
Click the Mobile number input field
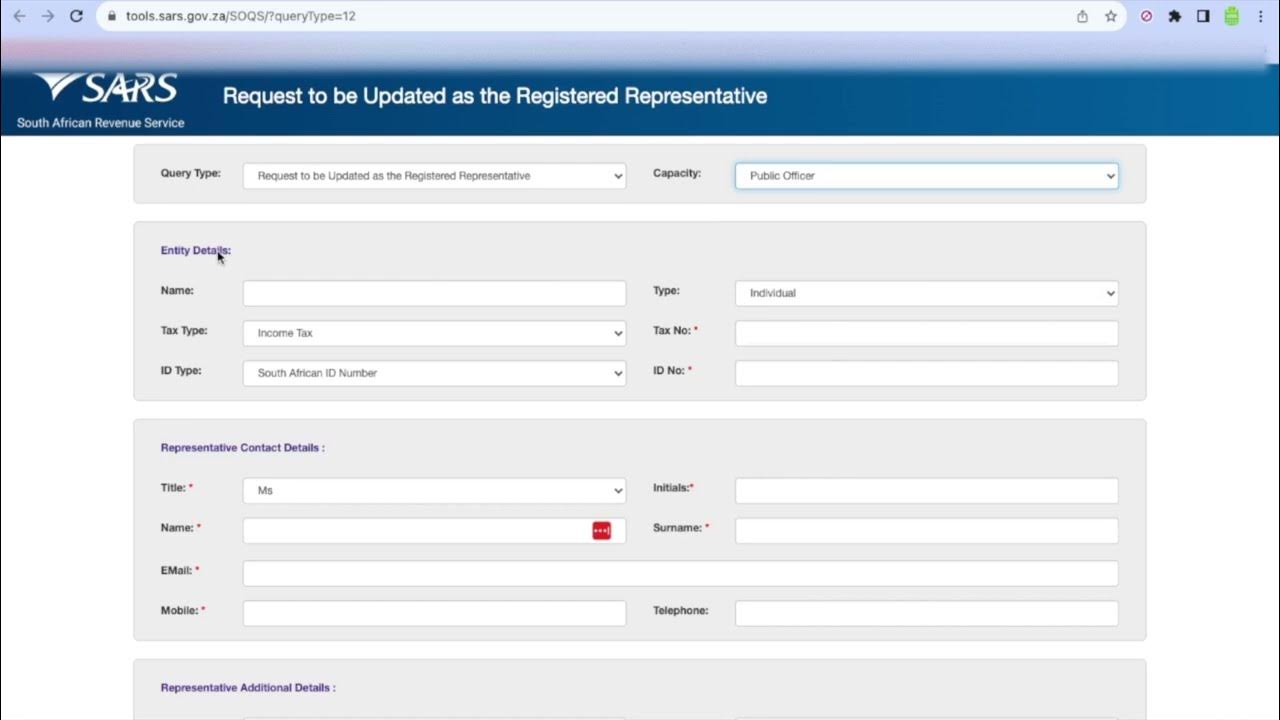point(434,613)
